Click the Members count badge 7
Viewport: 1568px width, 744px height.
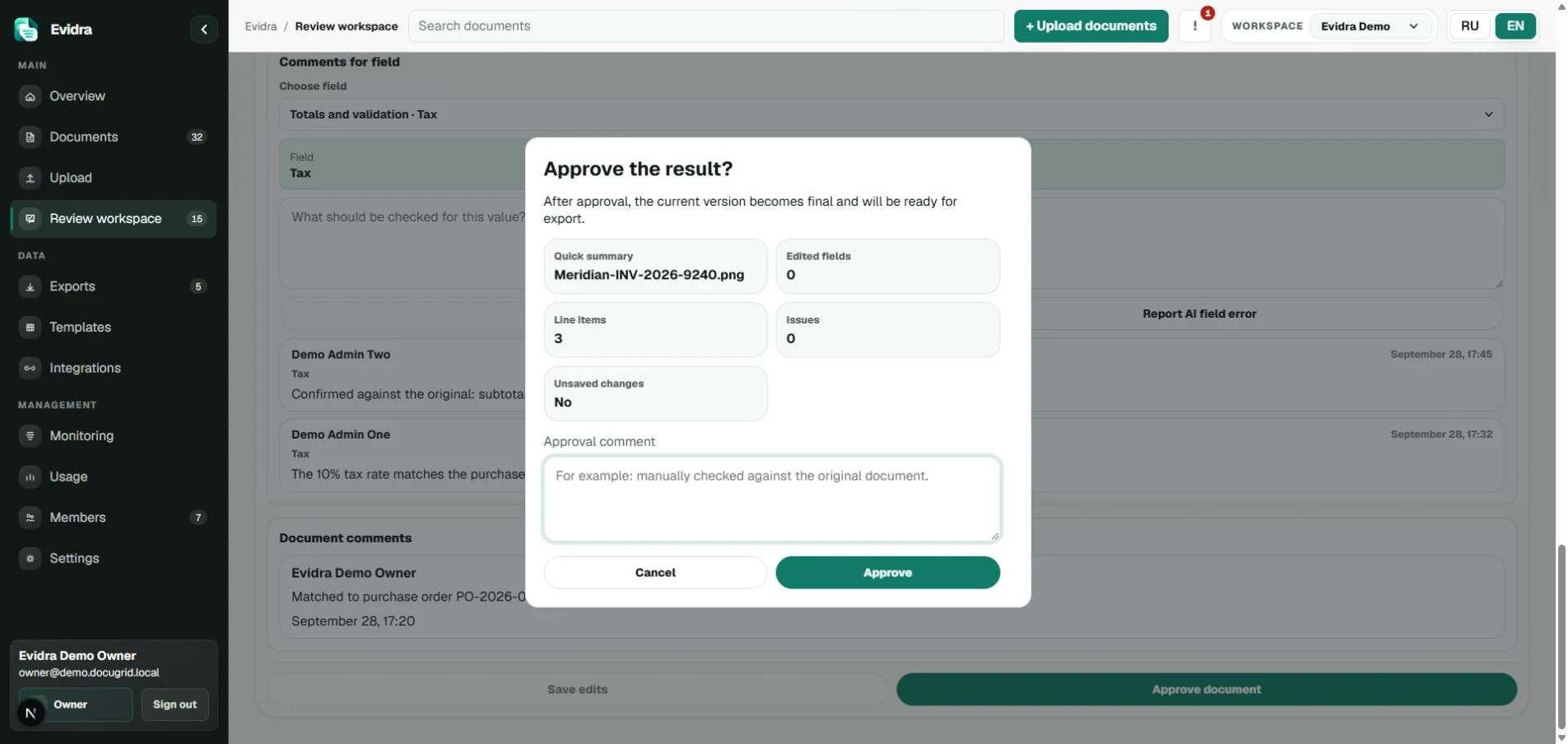click(x=198, y=518)
